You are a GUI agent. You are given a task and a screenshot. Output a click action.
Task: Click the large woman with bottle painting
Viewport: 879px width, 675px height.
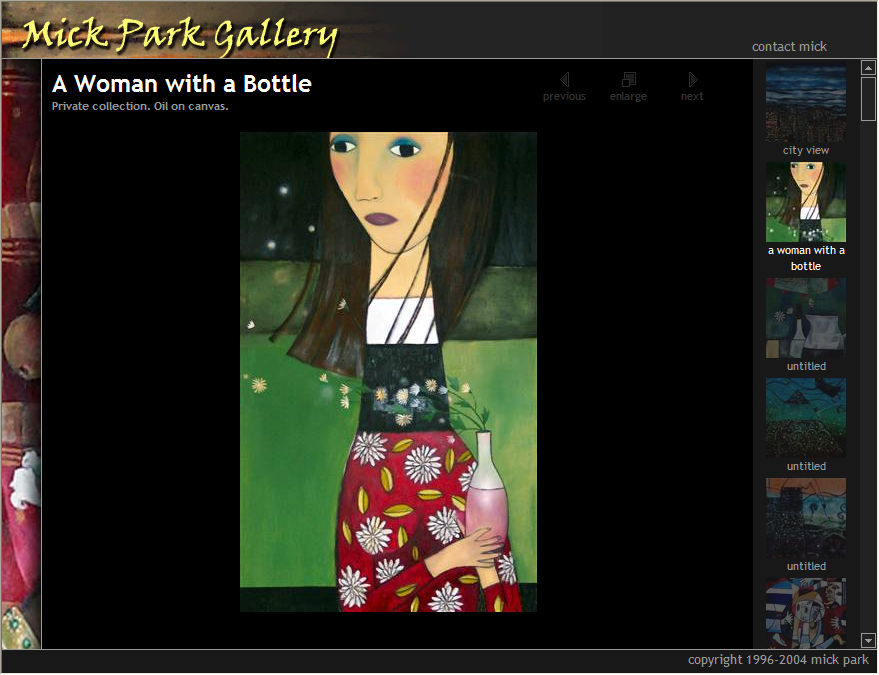pos(388,372)
